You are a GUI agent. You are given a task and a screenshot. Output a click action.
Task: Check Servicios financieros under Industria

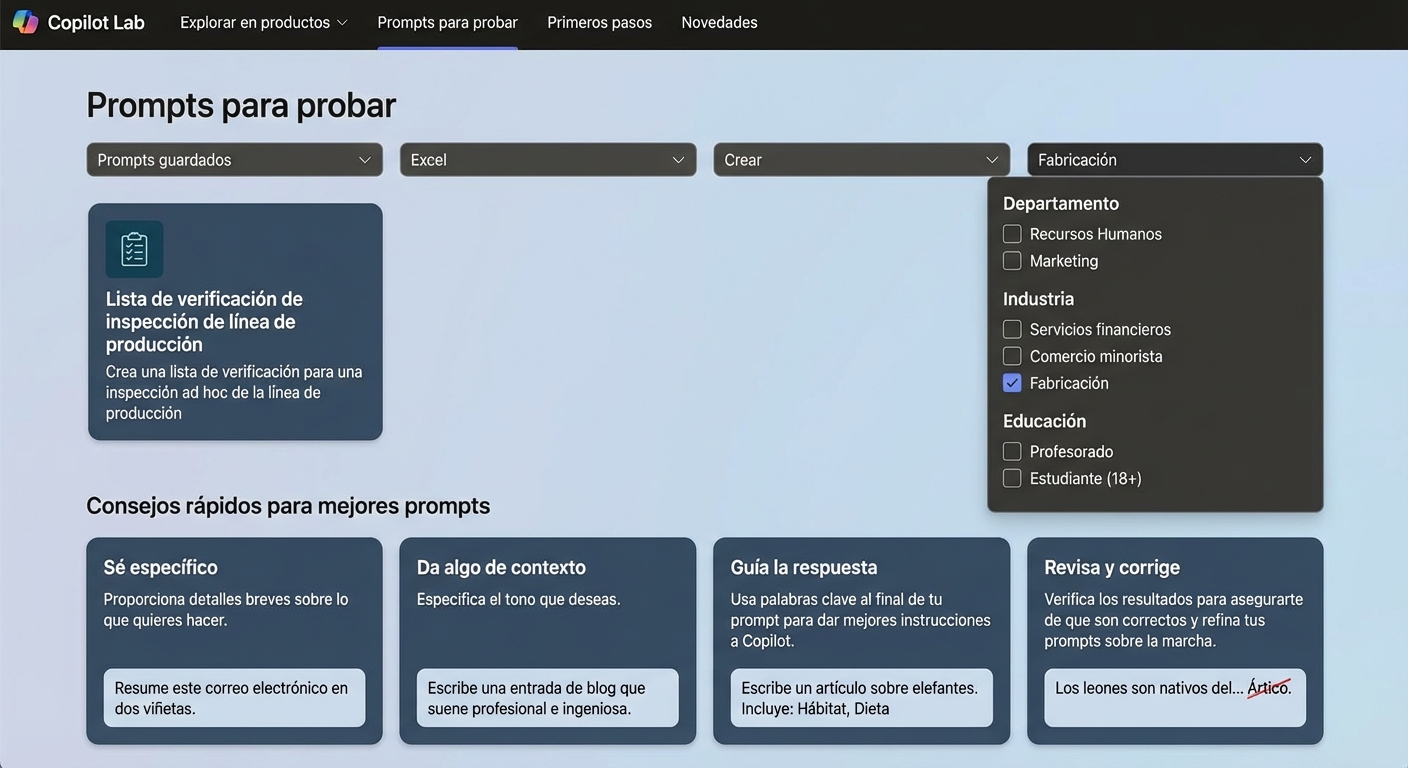[x=1011, y=329]
